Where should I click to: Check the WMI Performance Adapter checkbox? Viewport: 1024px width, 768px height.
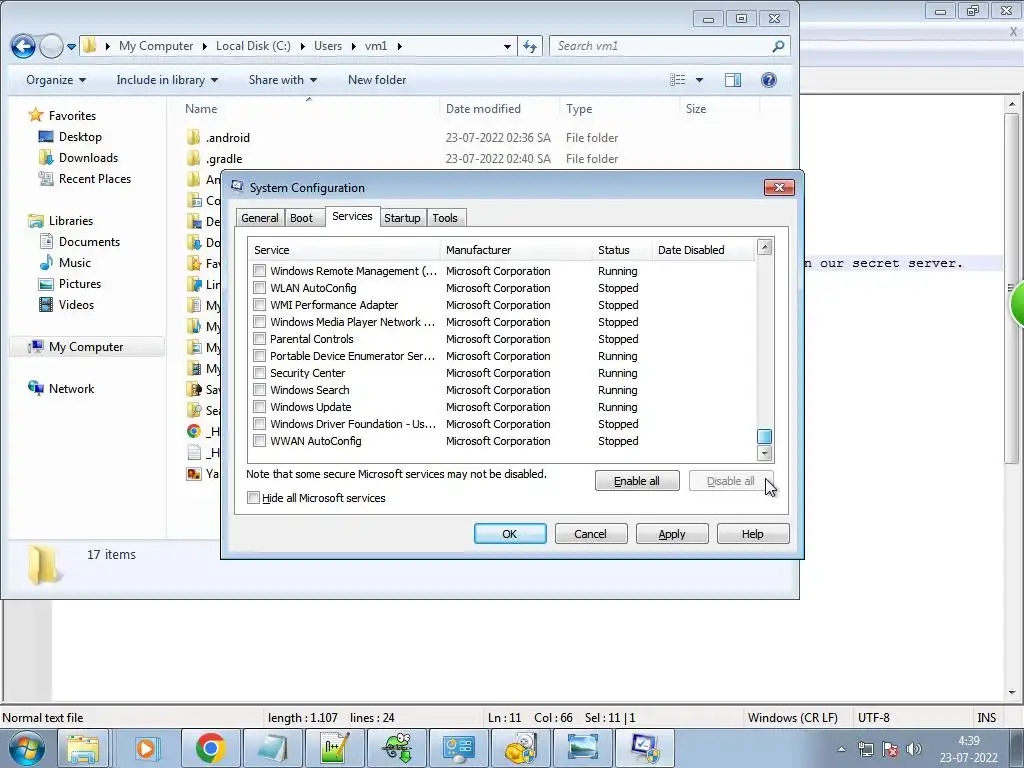pyautogui.click(x=259, y=305)
